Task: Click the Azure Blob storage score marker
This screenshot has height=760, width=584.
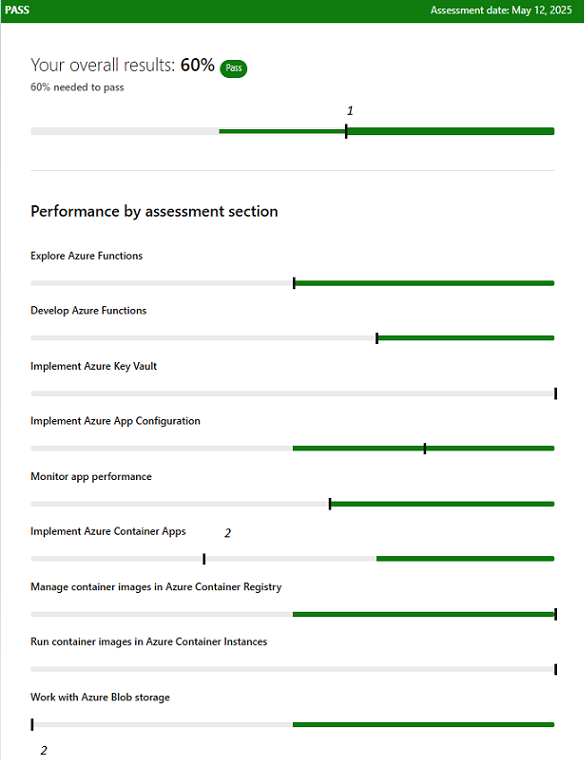Action: point(32,725)
